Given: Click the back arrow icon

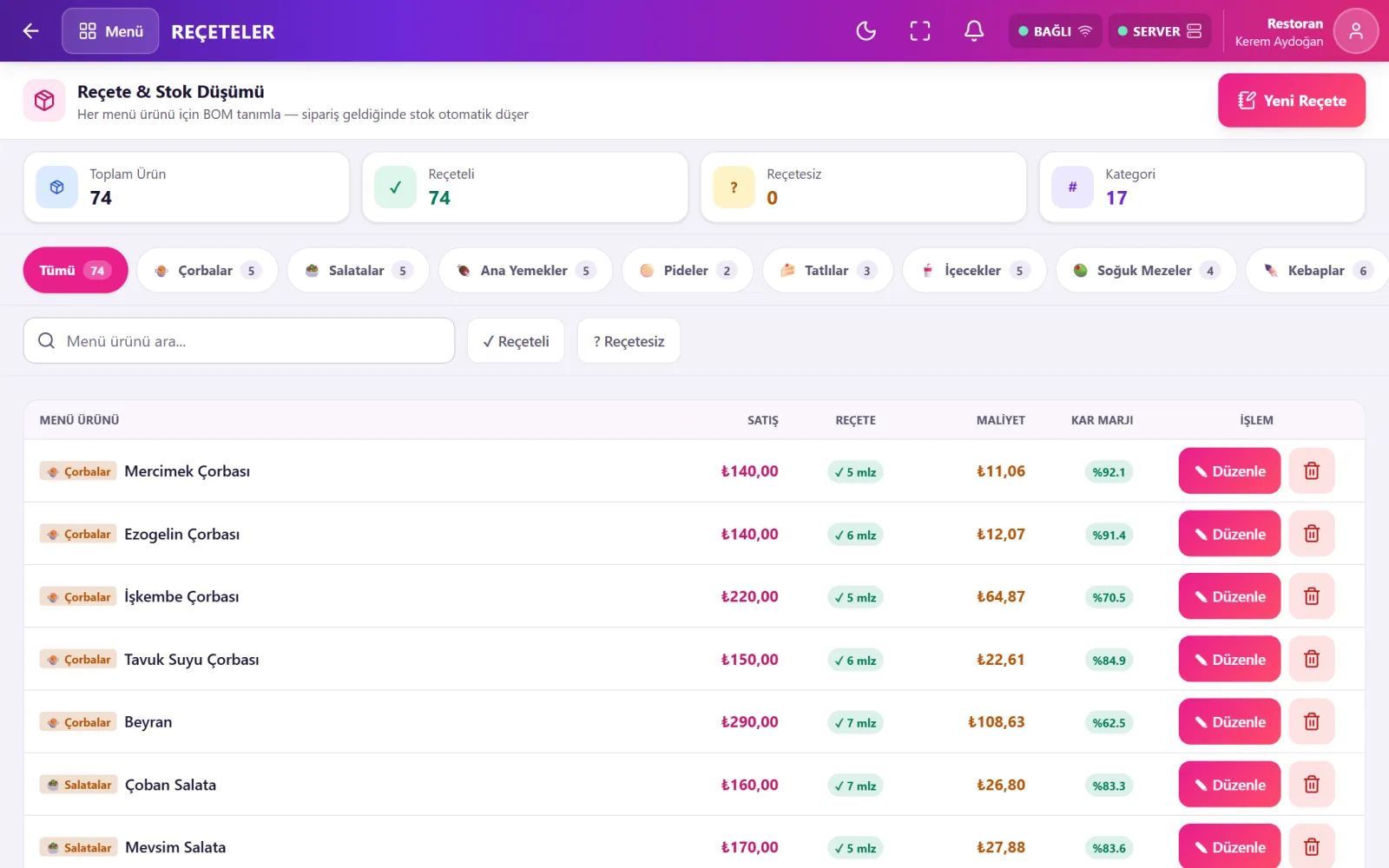Looking at the screenshot, I should [31, 31].
